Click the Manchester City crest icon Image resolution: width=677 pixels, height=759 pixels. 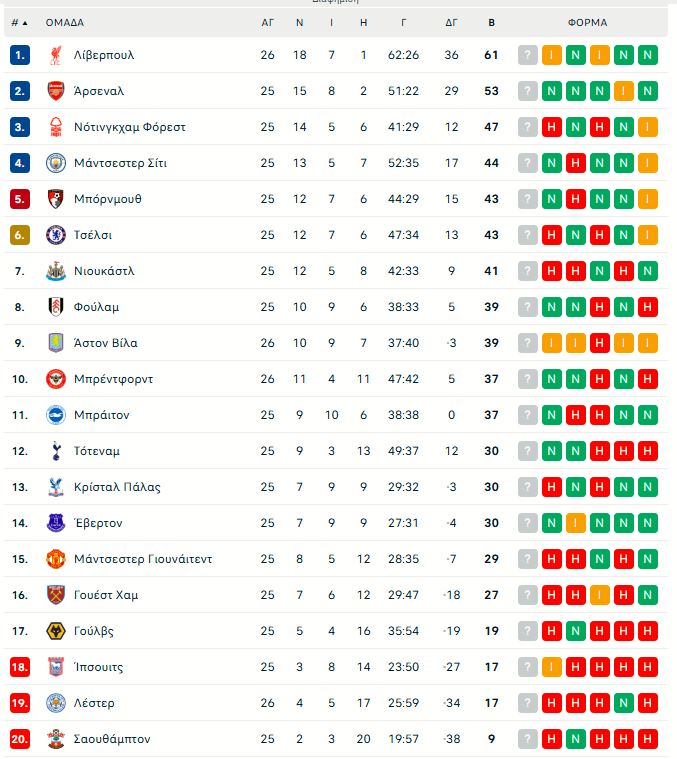[x=56, y=163]
